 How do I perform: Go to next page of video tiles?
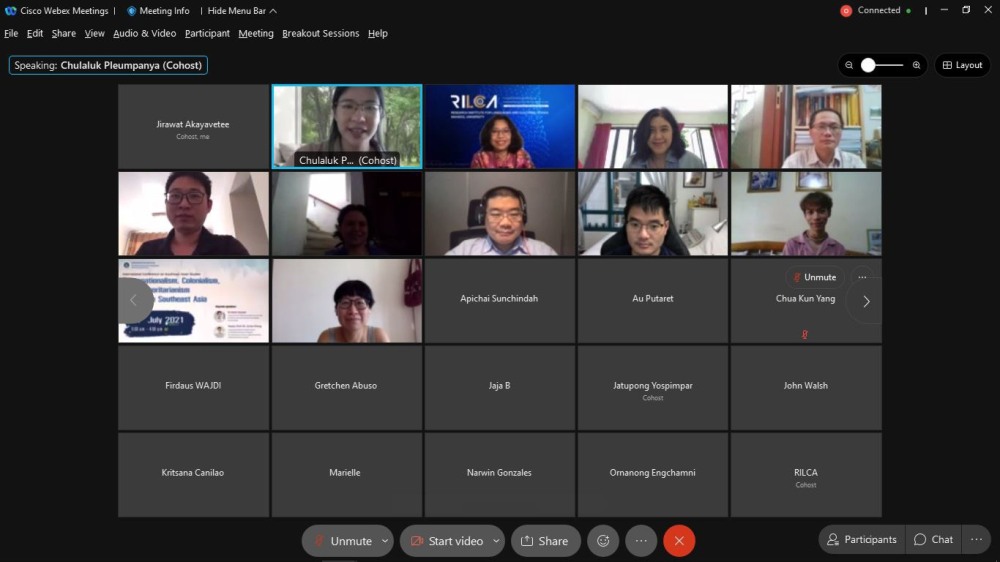pos(866,301)
